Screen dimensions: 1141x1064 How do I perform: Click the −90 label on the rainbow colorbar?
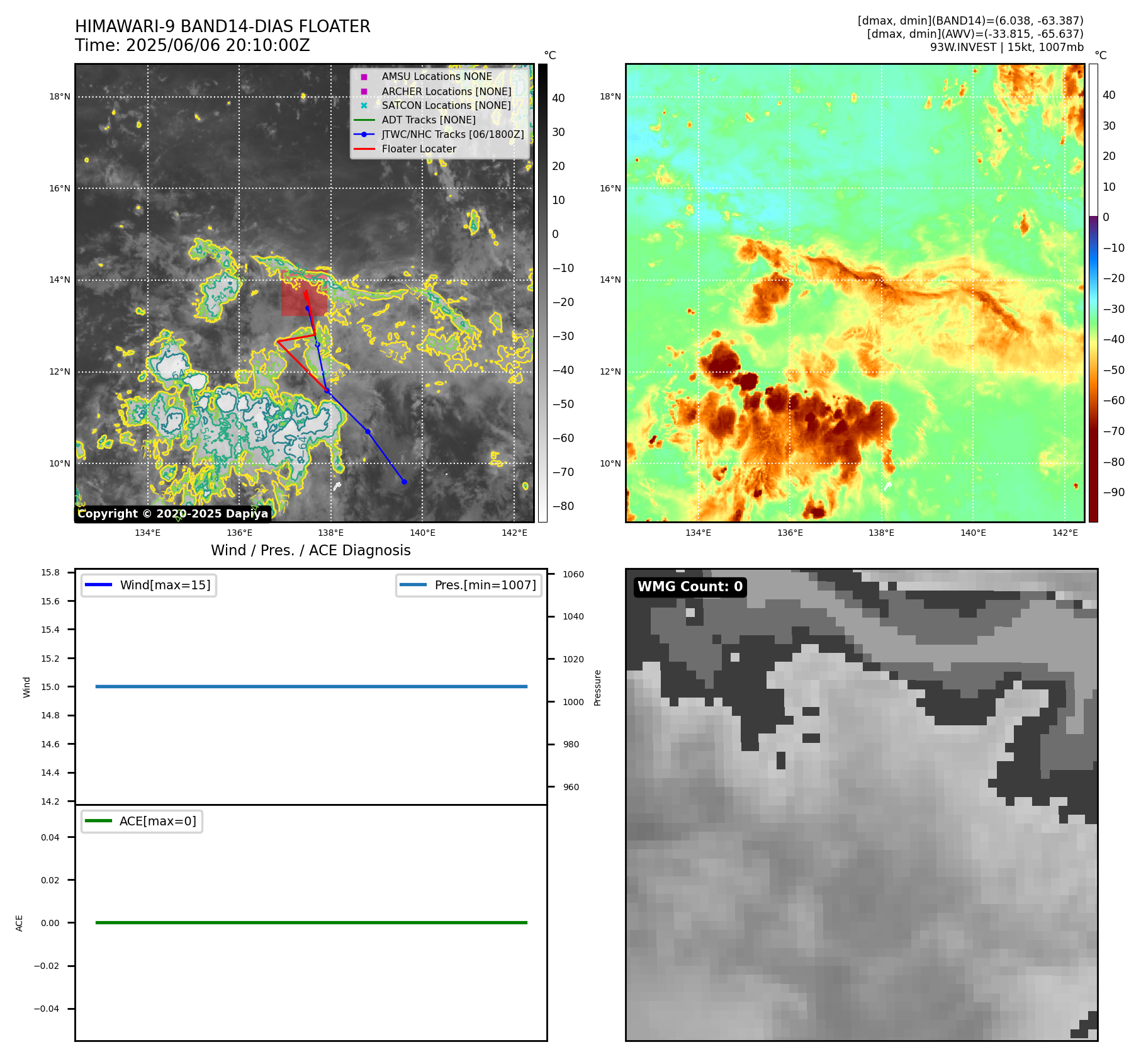(1114, 492)
